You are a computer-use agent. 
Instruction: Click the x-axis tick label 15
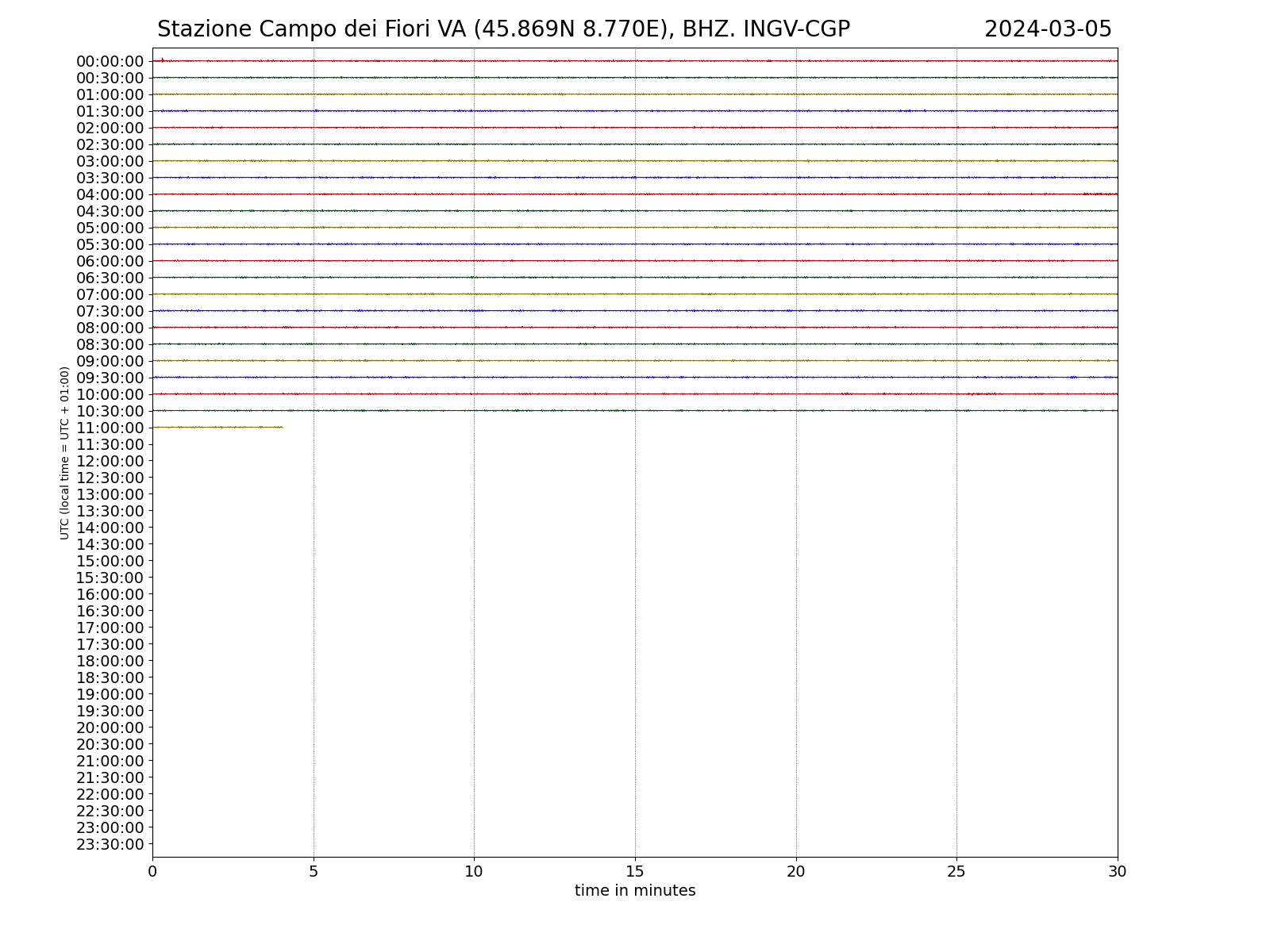tap(635, 871)
